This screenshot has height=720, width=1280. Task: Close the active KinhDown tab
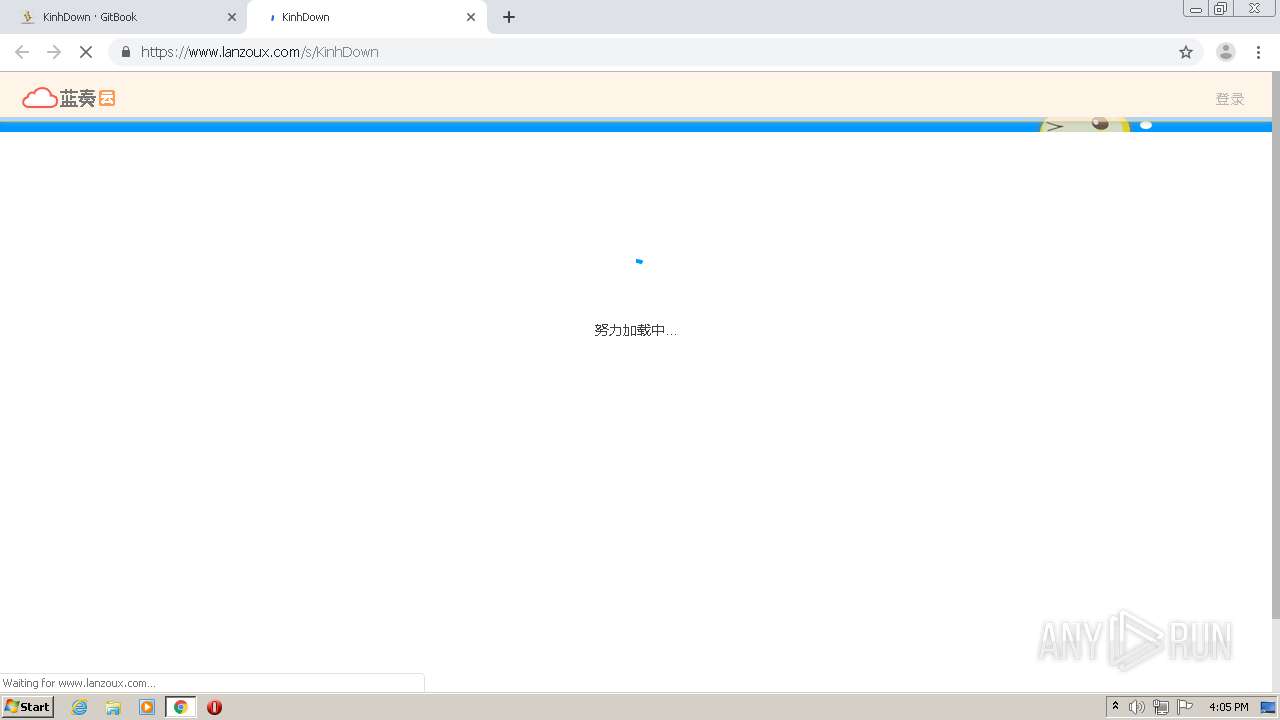point(471,17)
